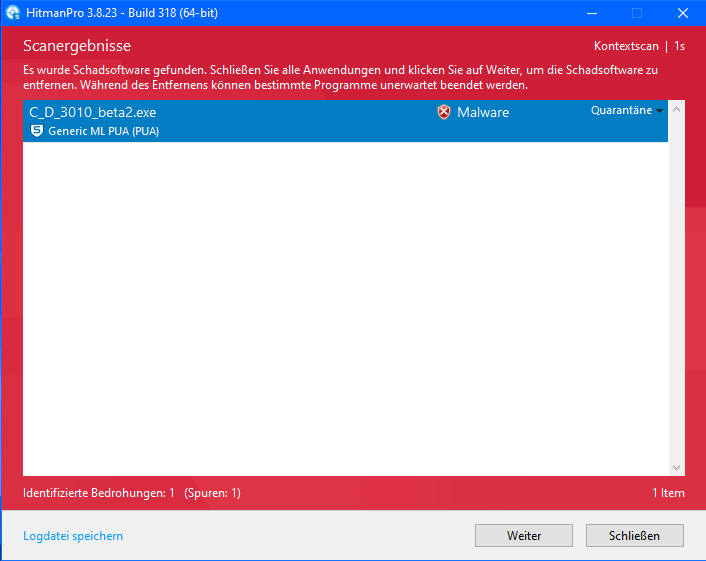Click the Sophos shield icon beside Generic ML PUA

tap(36, 131)
